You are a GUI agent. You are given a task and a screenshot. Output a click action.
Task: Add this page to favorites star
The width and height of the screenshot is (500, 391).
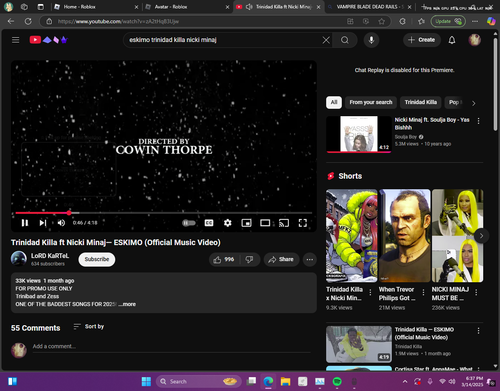click(381, 21)
